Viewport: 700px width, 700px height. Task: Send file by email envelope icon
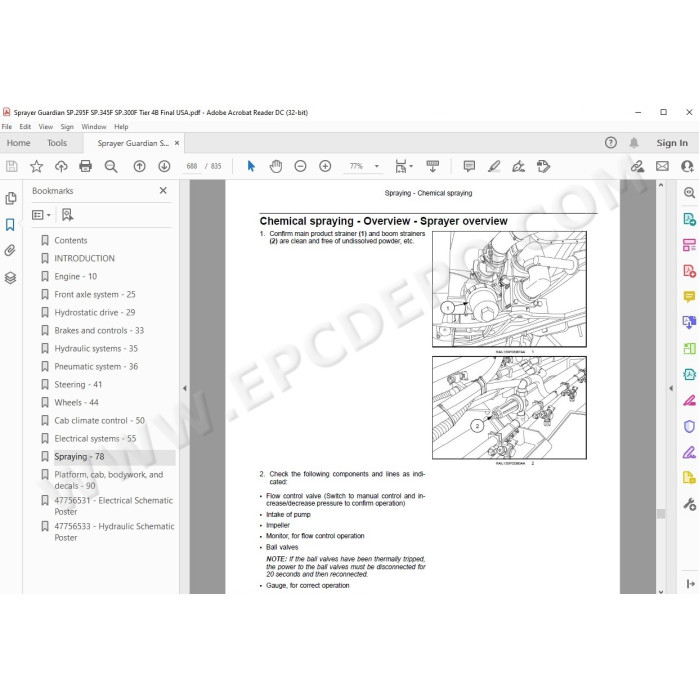coord(662,167)
